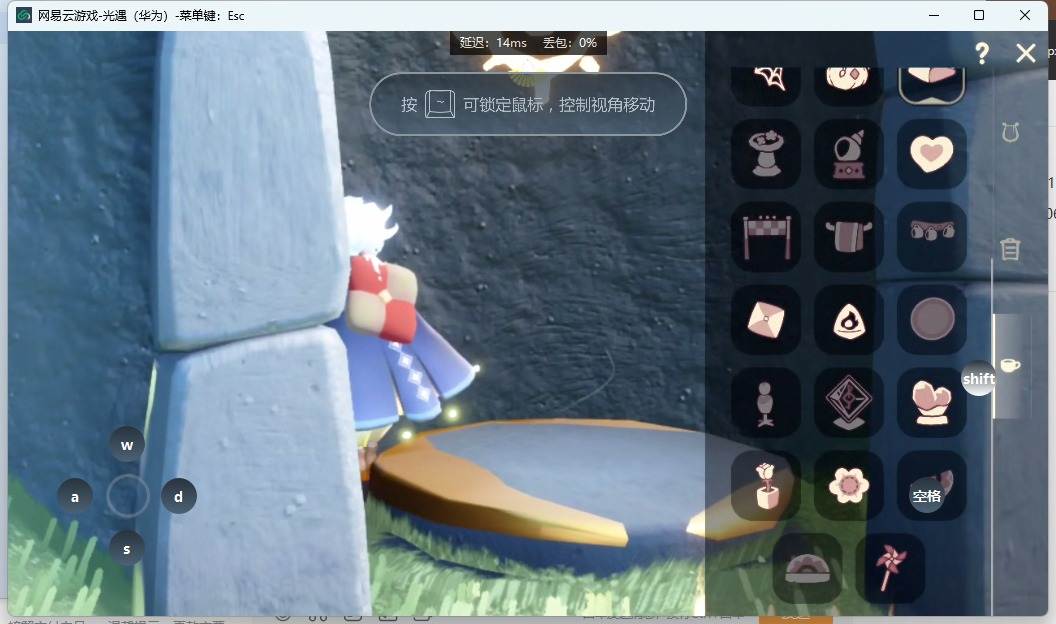Click the s movement key button
The width and height of the screenshot is (1056, 624).
pyautogui.click(x=127, y=549)
